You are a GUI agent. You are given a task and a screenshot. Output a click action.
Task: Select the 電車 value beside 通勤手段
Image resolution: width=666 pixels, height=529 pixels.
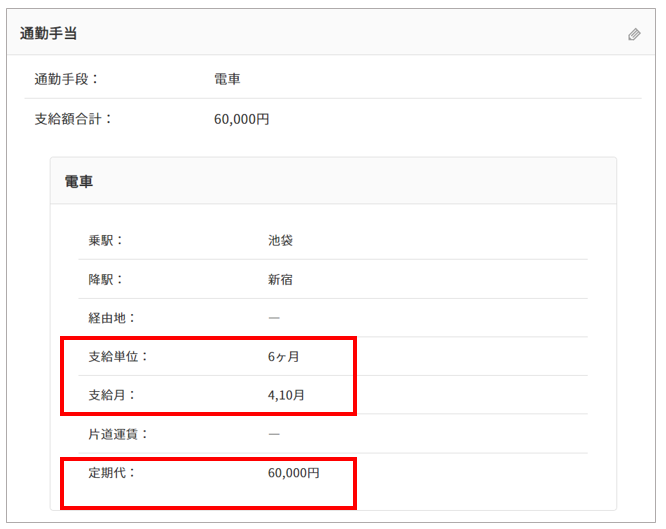tap(227, 79)
